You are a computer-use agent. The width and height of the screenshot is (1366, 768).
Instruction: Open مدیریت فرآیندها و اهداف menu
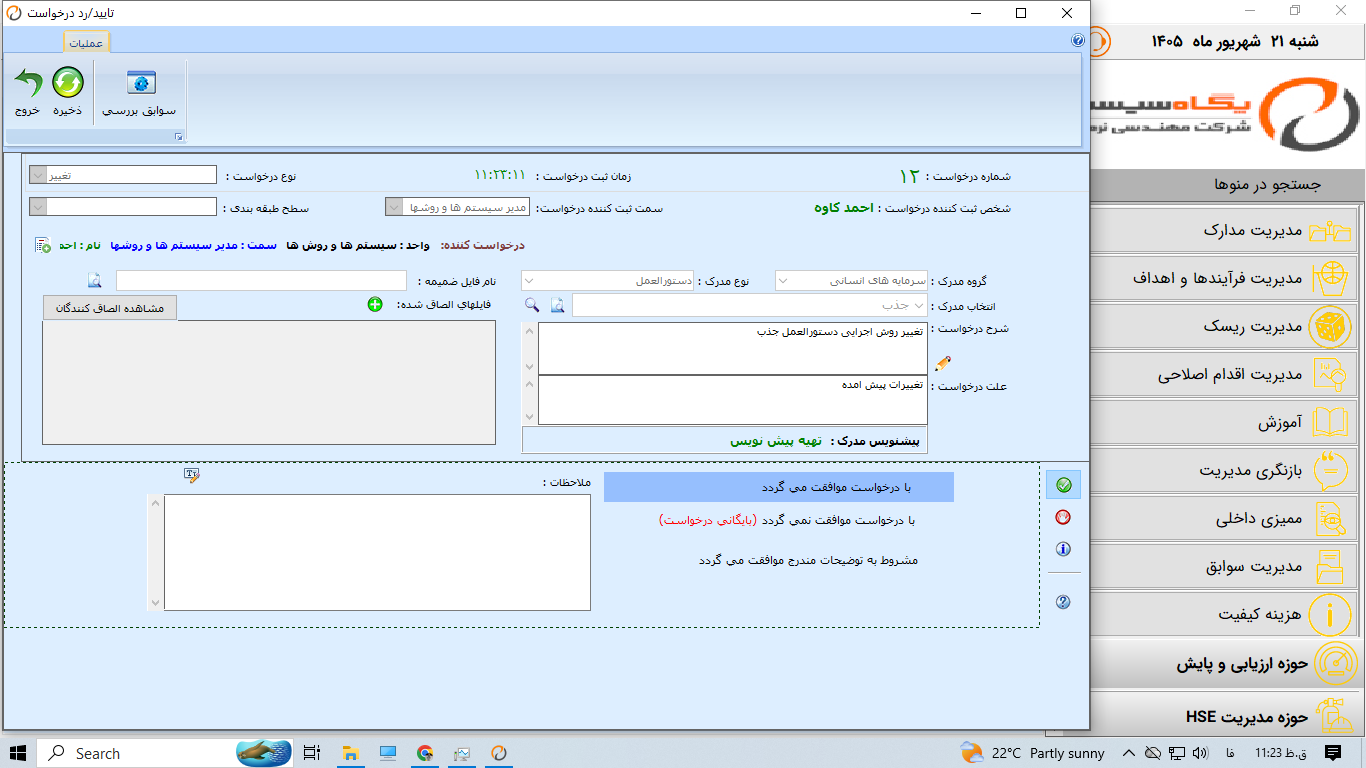pyautogui.click(x=1224, y=278)
